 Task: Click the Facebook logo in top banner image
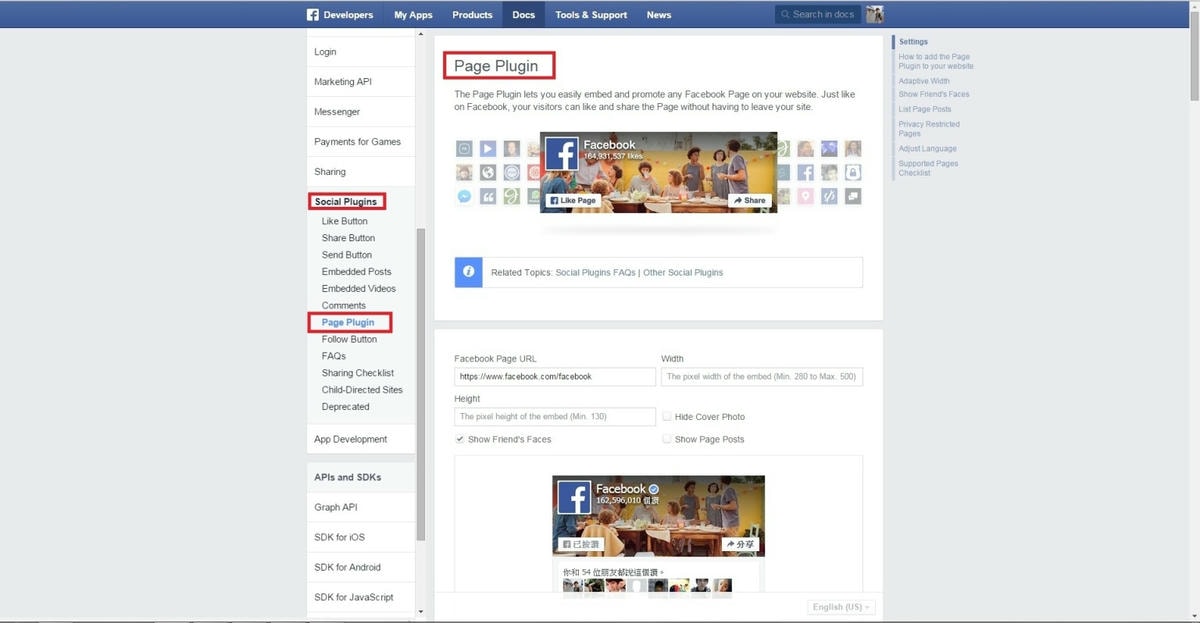click(562, 154)
